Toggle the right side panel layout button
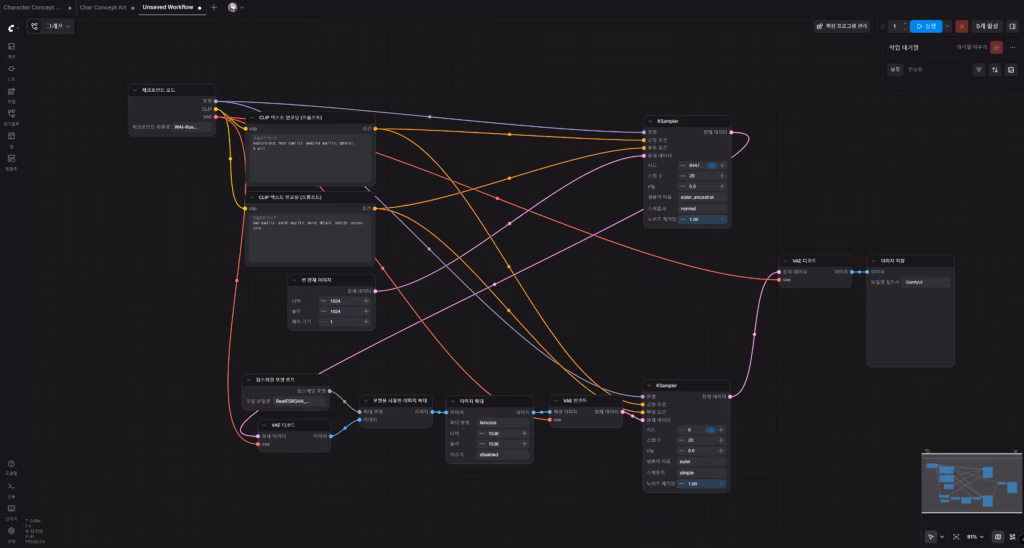 tap(1012, 26)
